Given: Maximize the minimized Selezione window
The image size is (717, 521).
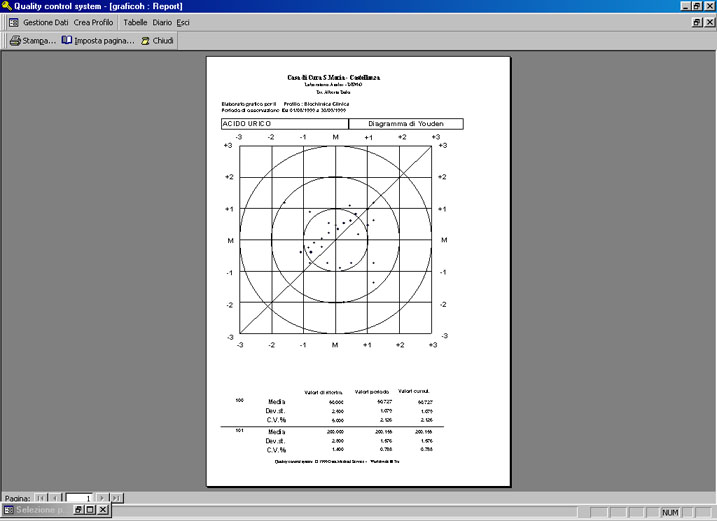Looking at the screenshot, I should (90, 510).
